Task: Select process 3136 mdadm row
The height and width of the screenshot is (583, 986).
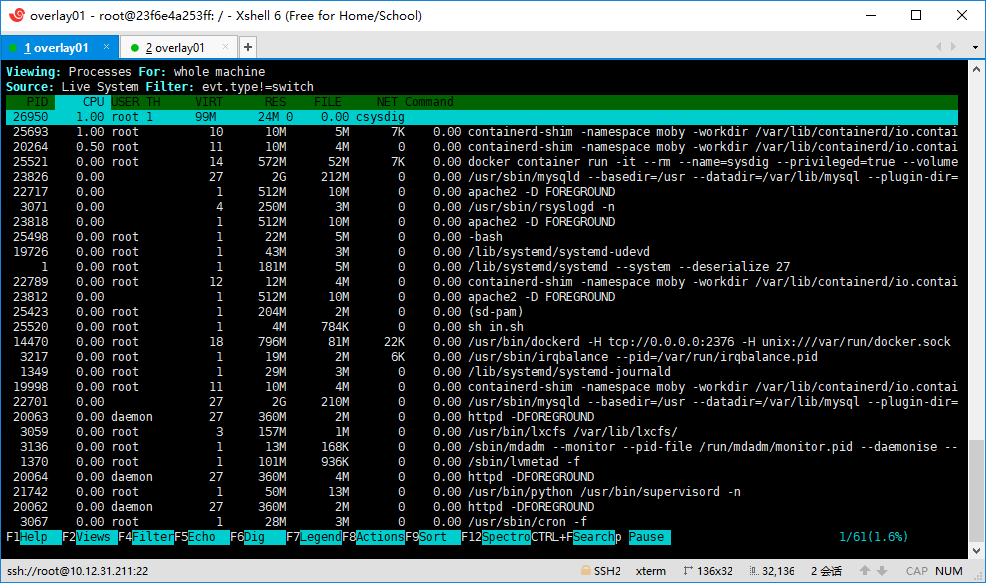Action: 482,447
